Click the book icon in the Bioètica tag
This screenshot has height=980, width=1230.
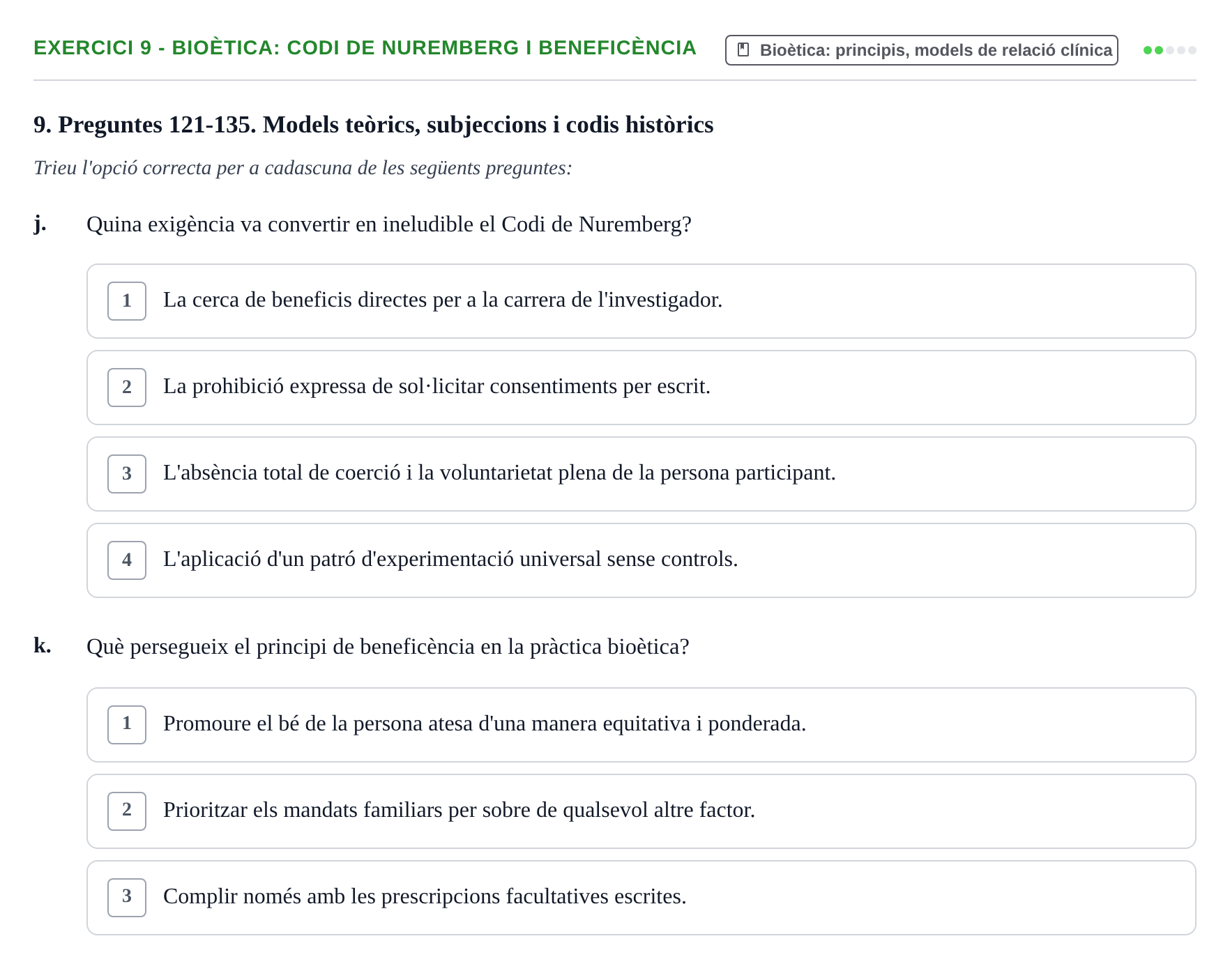coord(743,50)
